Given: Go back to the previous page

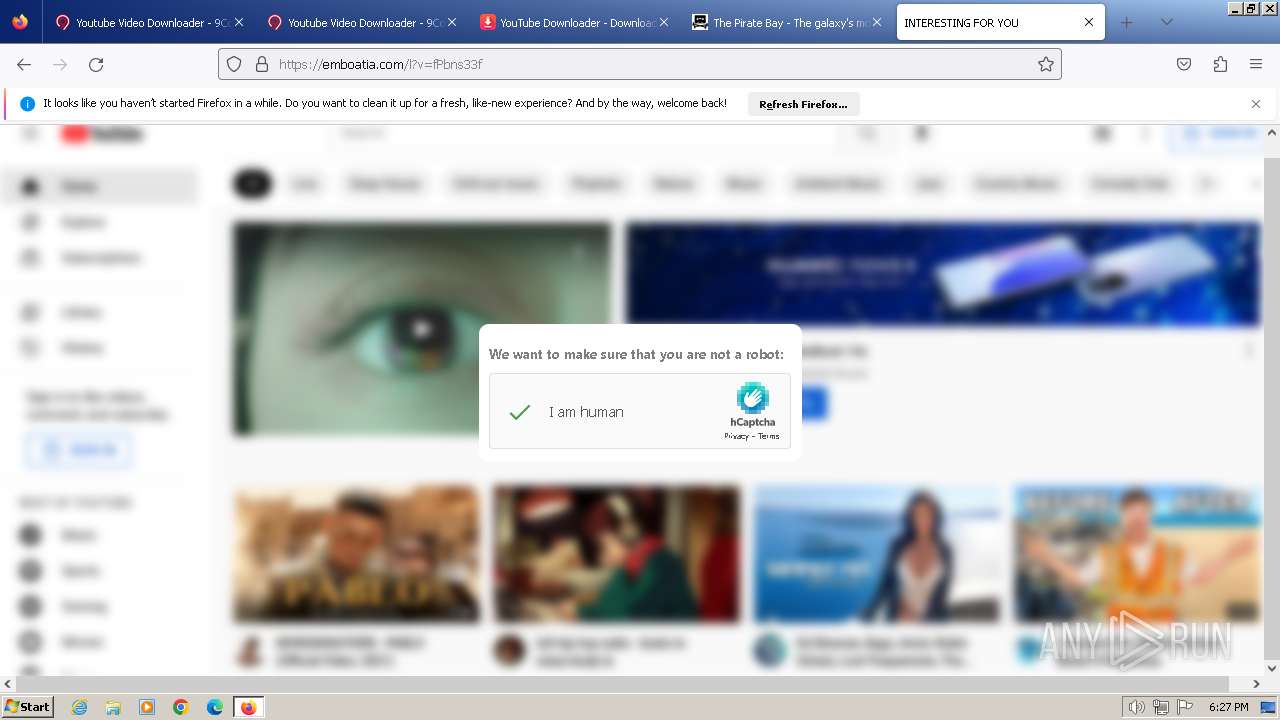Looking at the screenshot, I should click(24, 64).
